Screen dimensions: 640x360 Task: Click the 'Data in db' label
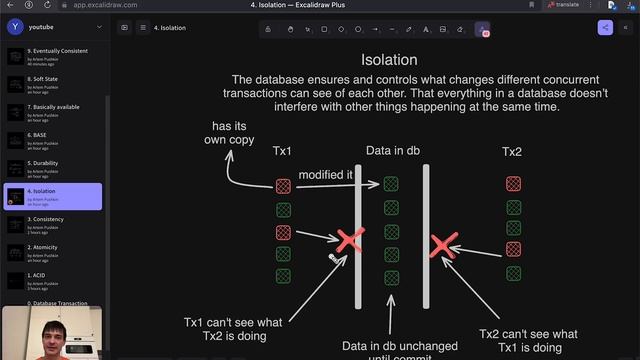click(x=393, y=151)
